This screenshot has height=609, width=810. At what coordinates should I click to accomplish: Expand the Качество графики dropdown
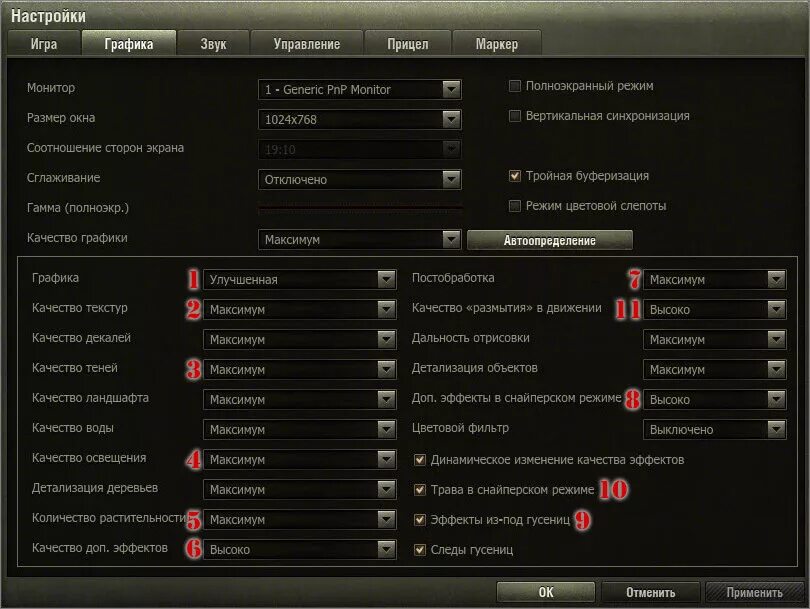360,239
